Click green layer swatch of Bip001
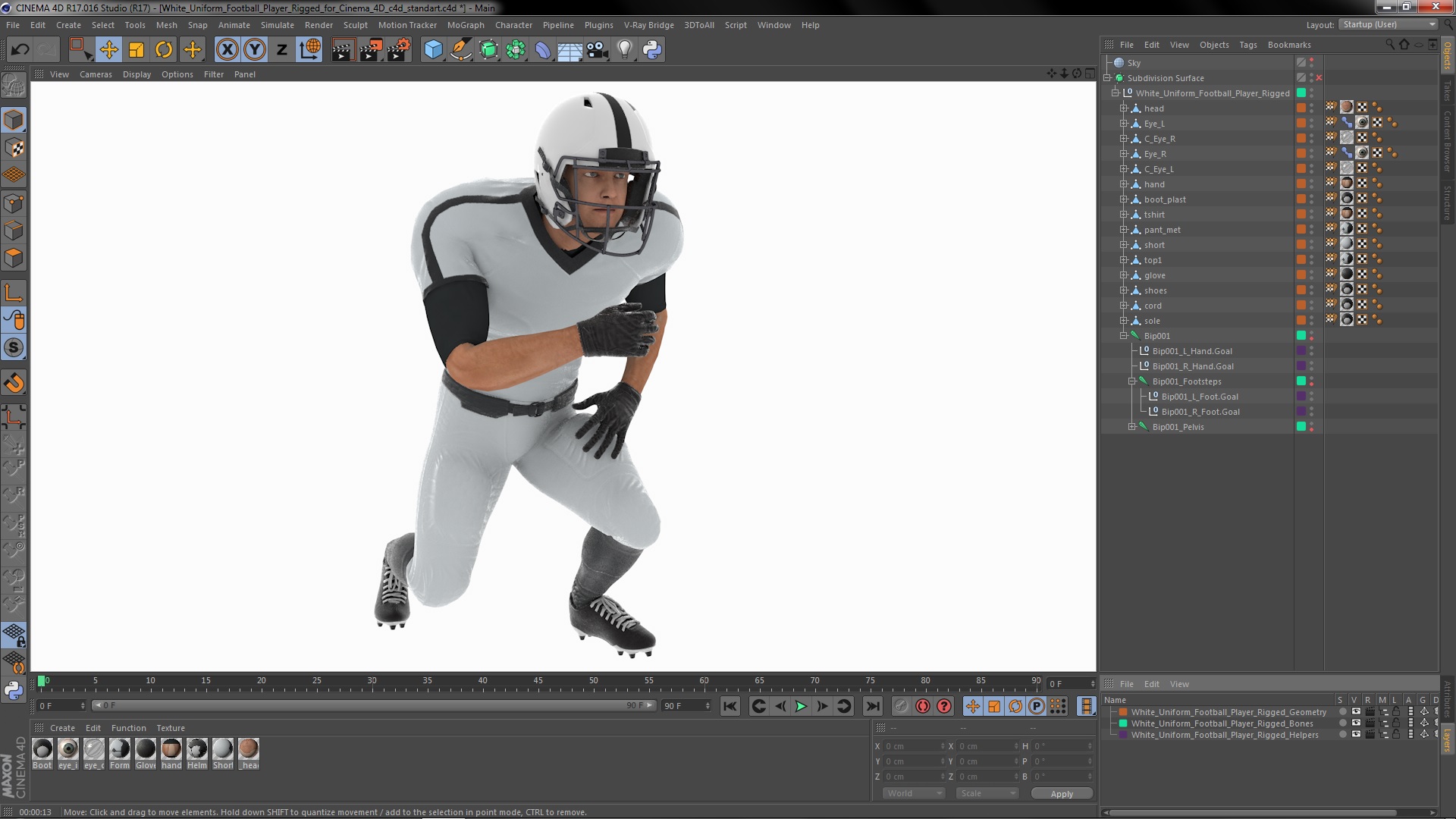Viewport: 1456px width, 819px height. point(1301,336)
